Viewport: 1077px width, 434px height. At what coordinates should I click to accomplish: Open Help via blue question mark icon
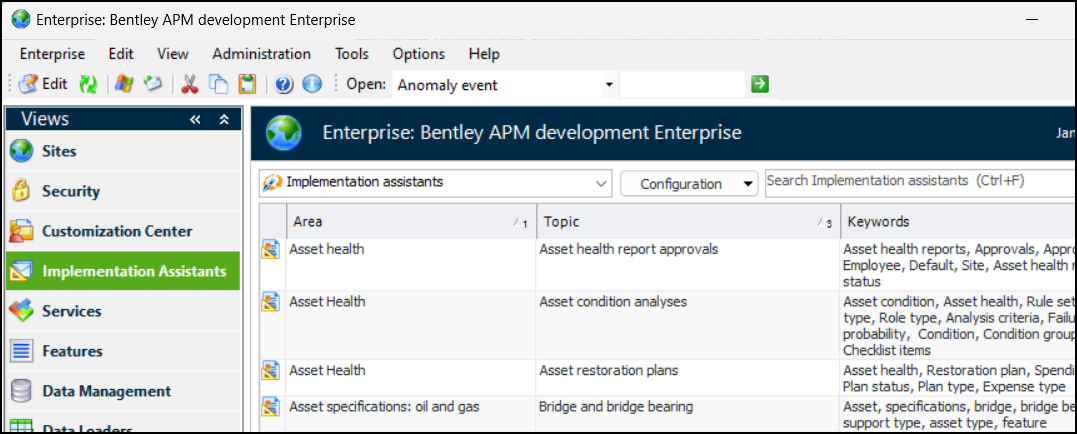pyautogui.click(x=284, y=85)
